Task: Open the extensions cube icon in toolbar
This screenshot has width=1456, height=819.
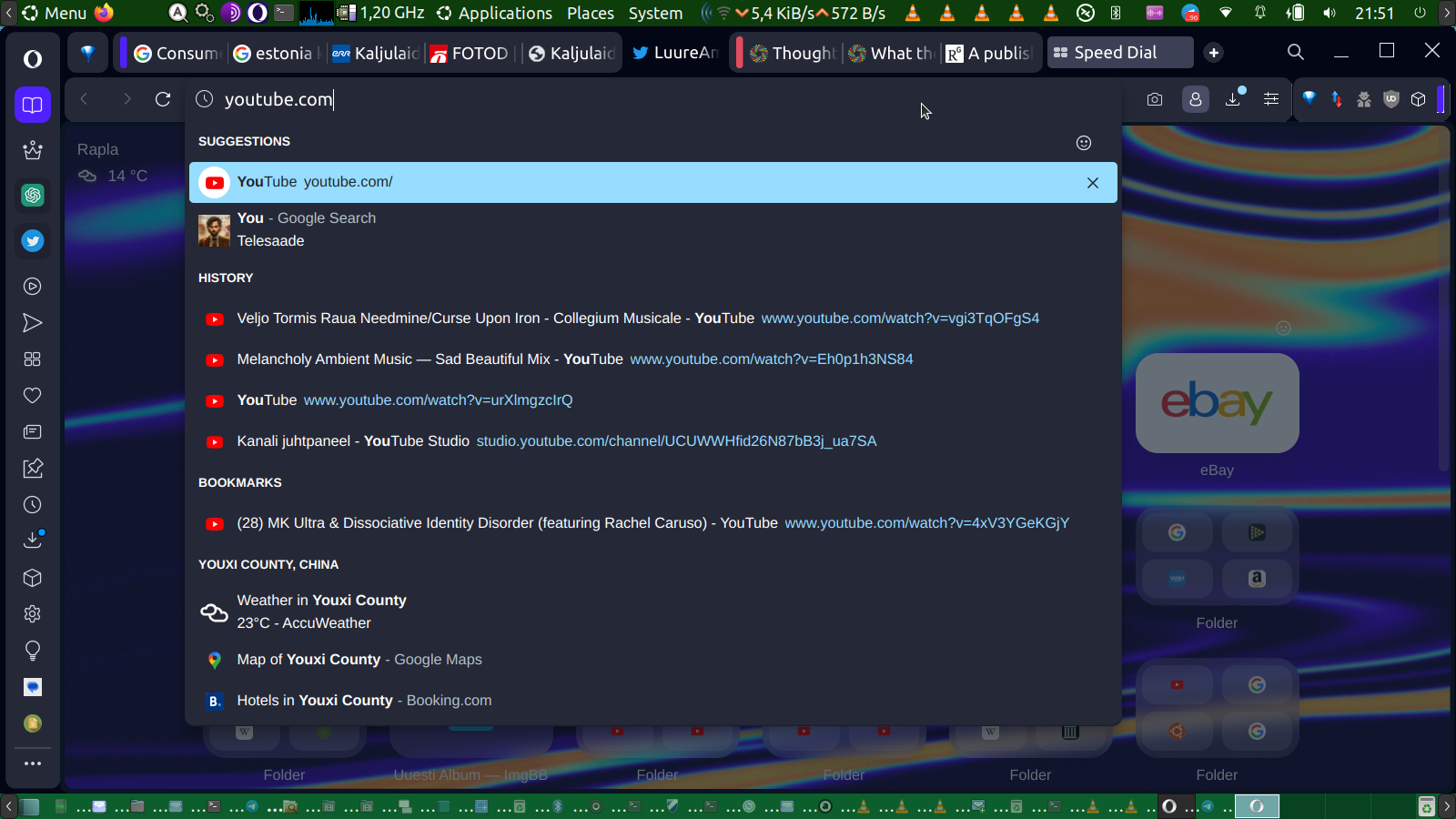Action: pyautogui.click(x=1419, y=99)
